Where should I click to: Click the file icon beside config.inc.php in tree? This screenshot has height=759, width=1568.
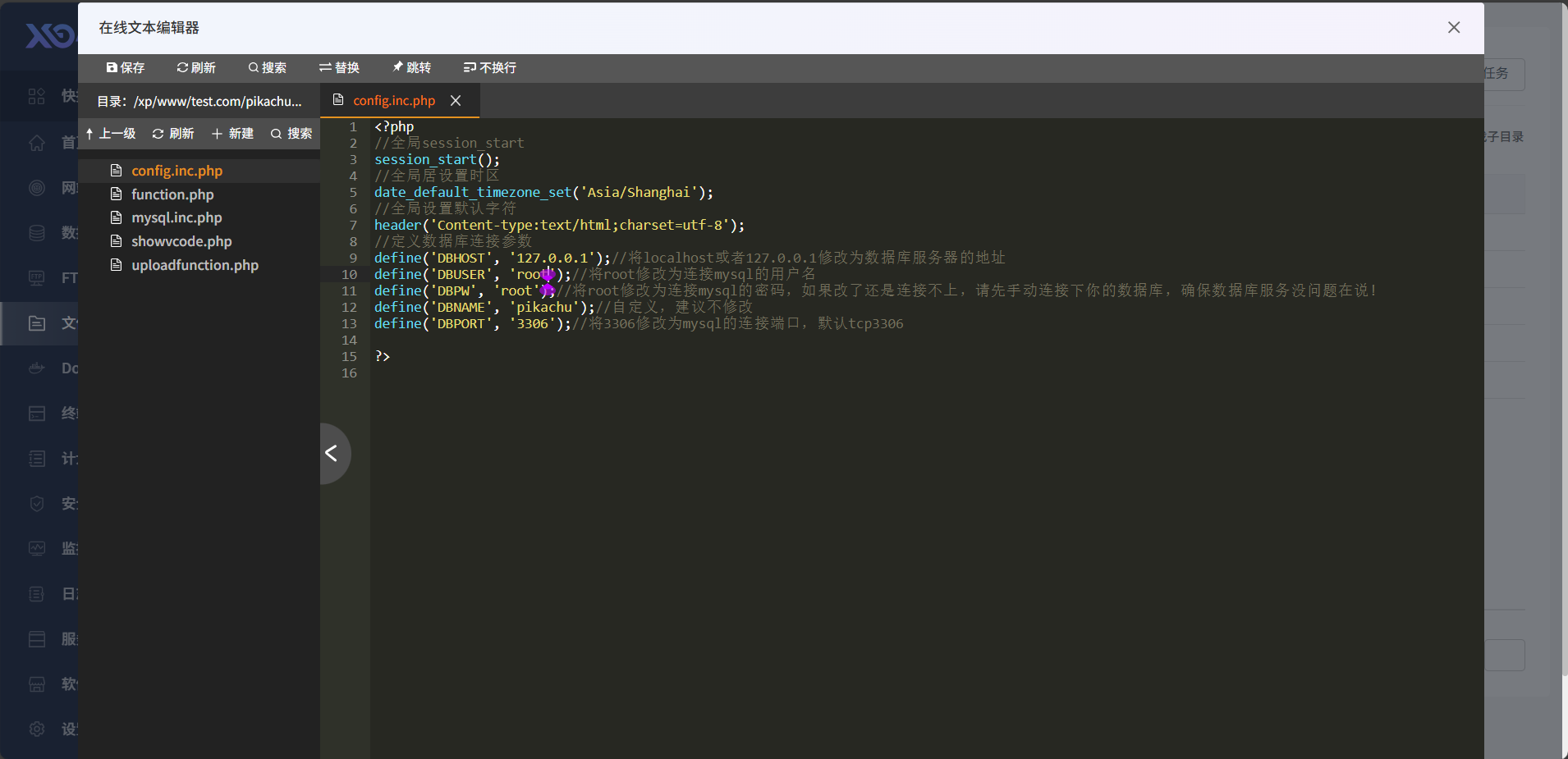pyautogui.click(x=116, y=171)
